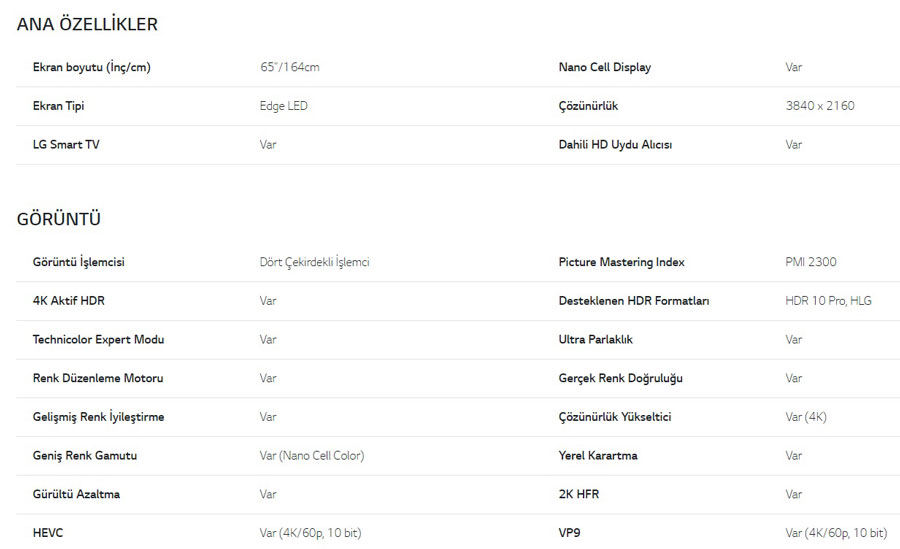
Task: Select the Nano Cell Display label
Action: pyautogui.click(x=605, y=67)
